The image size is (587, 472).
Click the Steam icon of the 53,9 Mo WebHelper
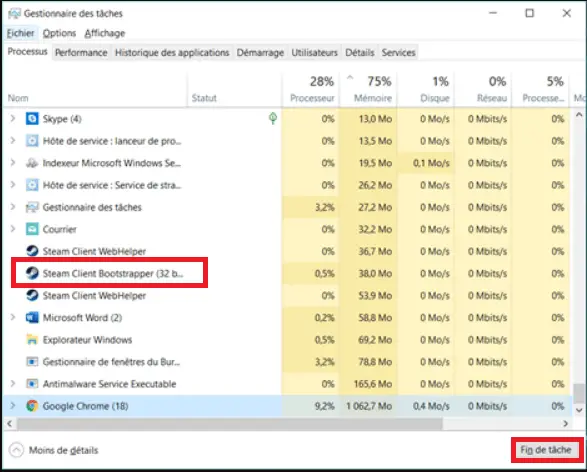(32, 295)
